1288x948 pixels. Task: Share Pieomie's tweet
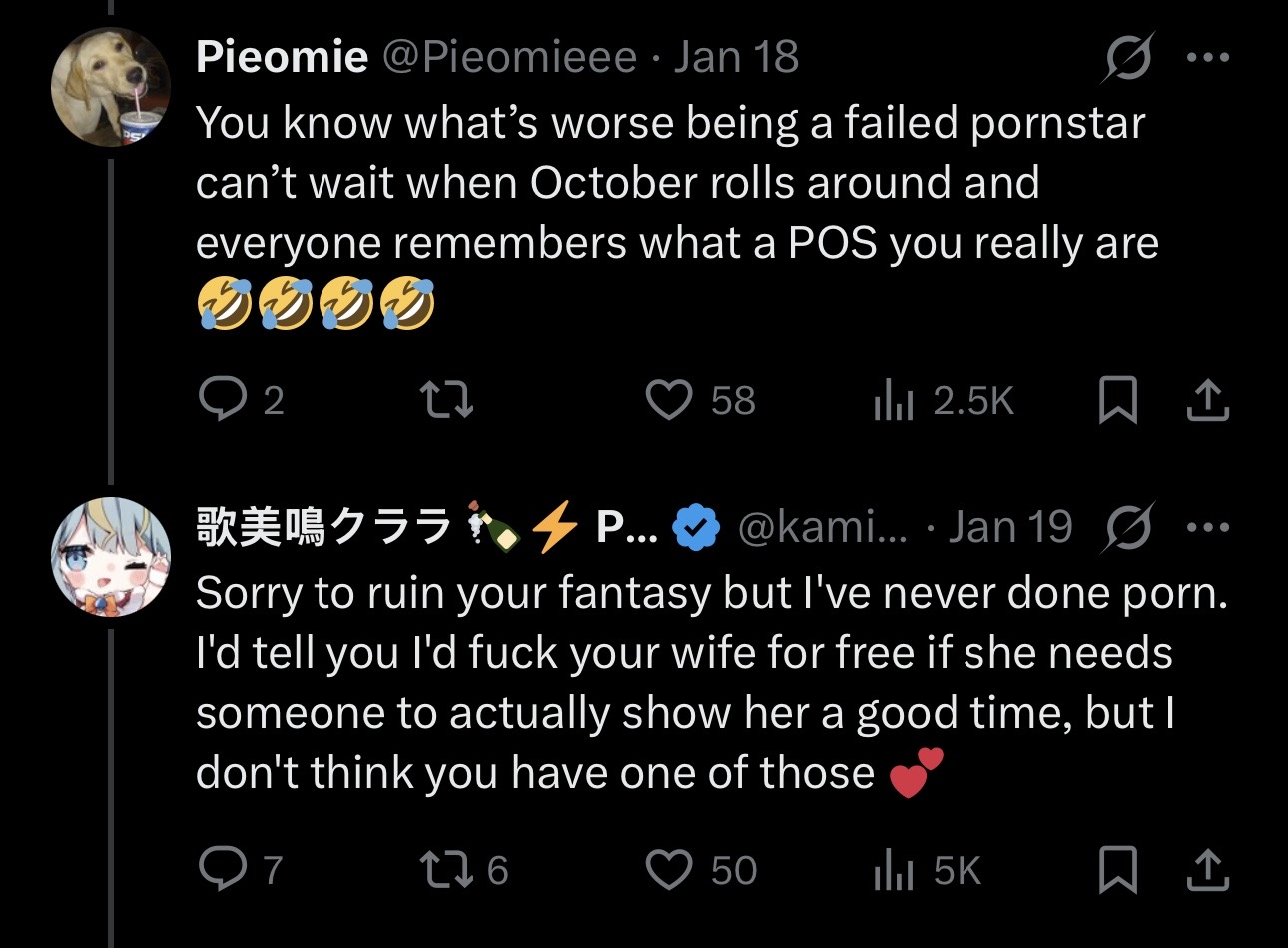tap(1207, 400)
